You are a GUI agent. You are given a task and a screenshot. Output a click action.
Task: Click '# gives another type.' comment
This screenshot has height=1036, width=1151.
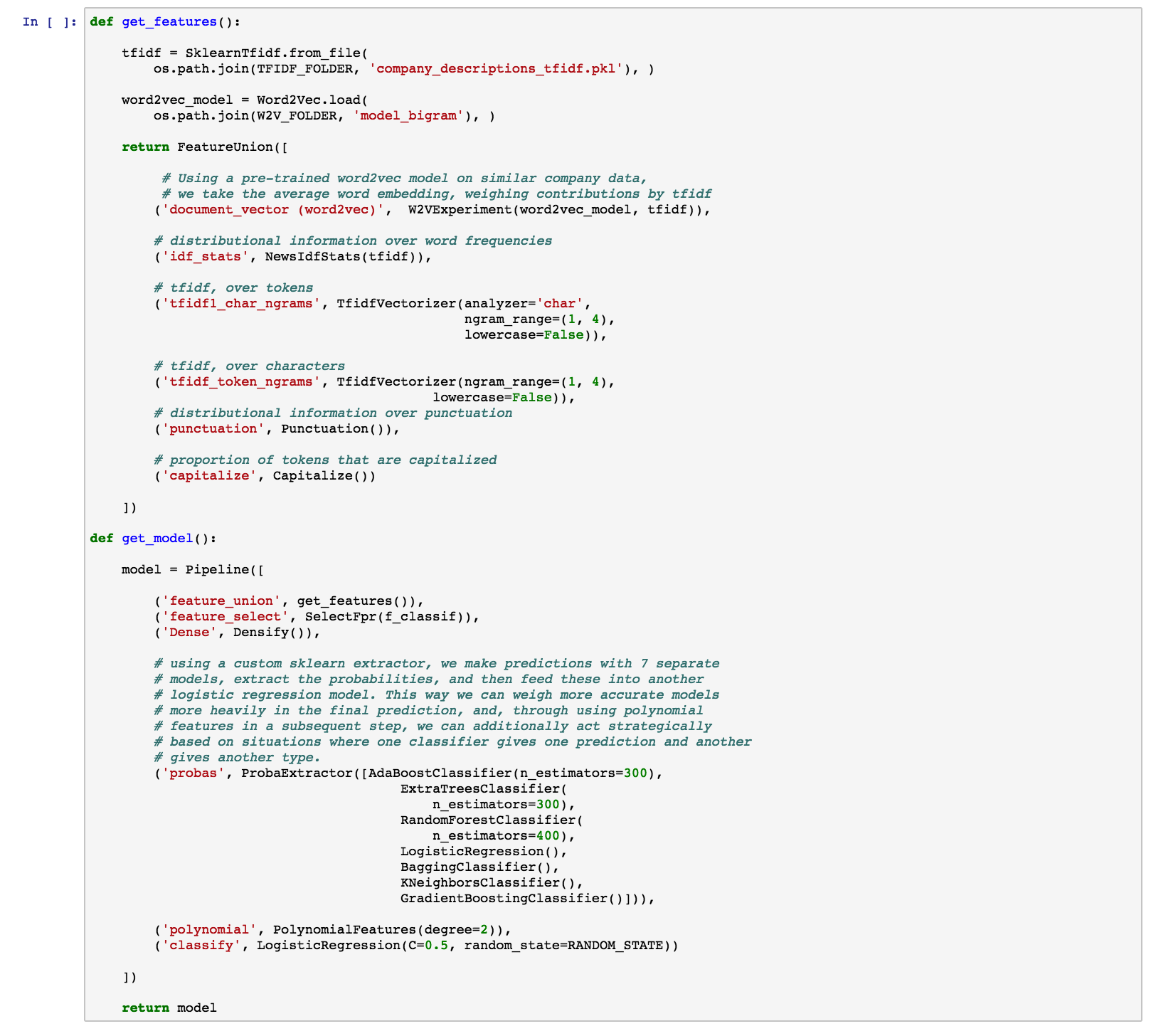click(237, 757)
